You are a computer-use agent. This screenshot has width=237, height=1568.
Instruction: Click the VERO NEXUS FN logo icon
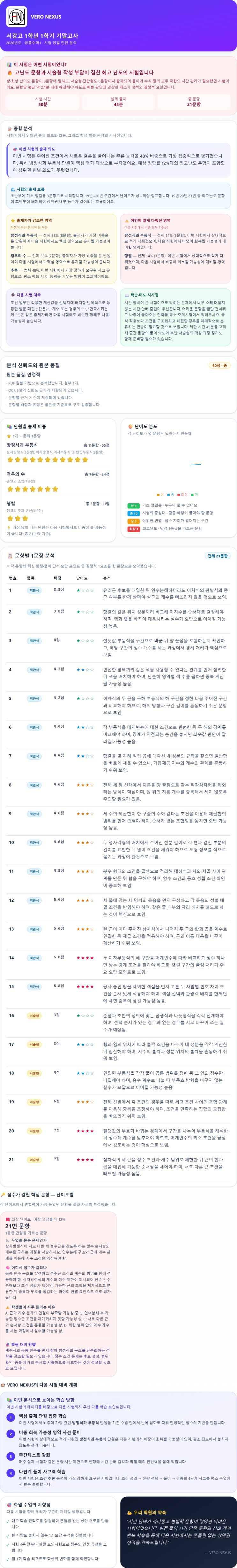pyautogui.click(x=16, y=16)
